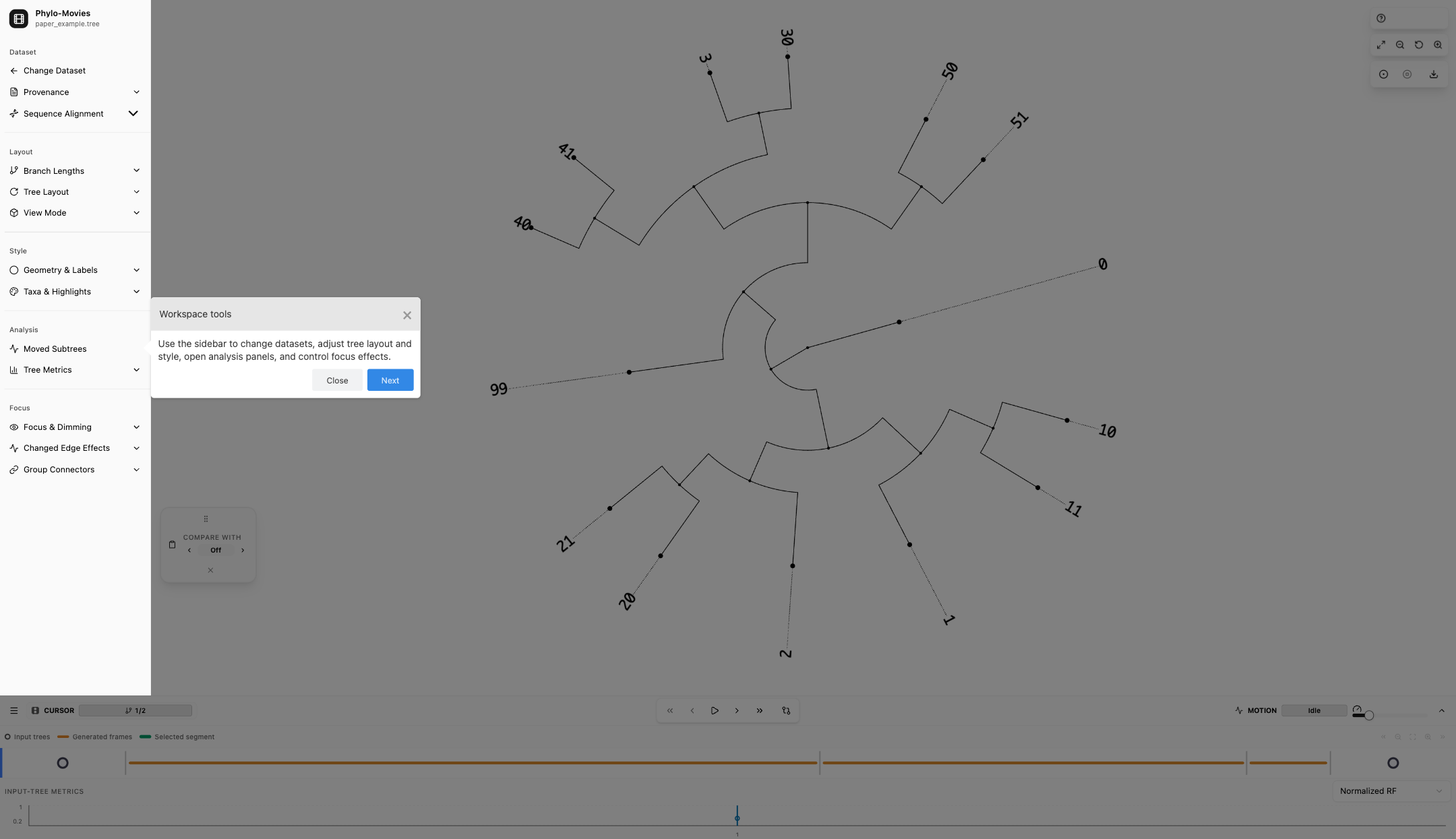The width and height of the screenshot is (1456, 839).
Task: Click tree leaf label 51
Action: pyautogui.click(x=1019, y=121)
